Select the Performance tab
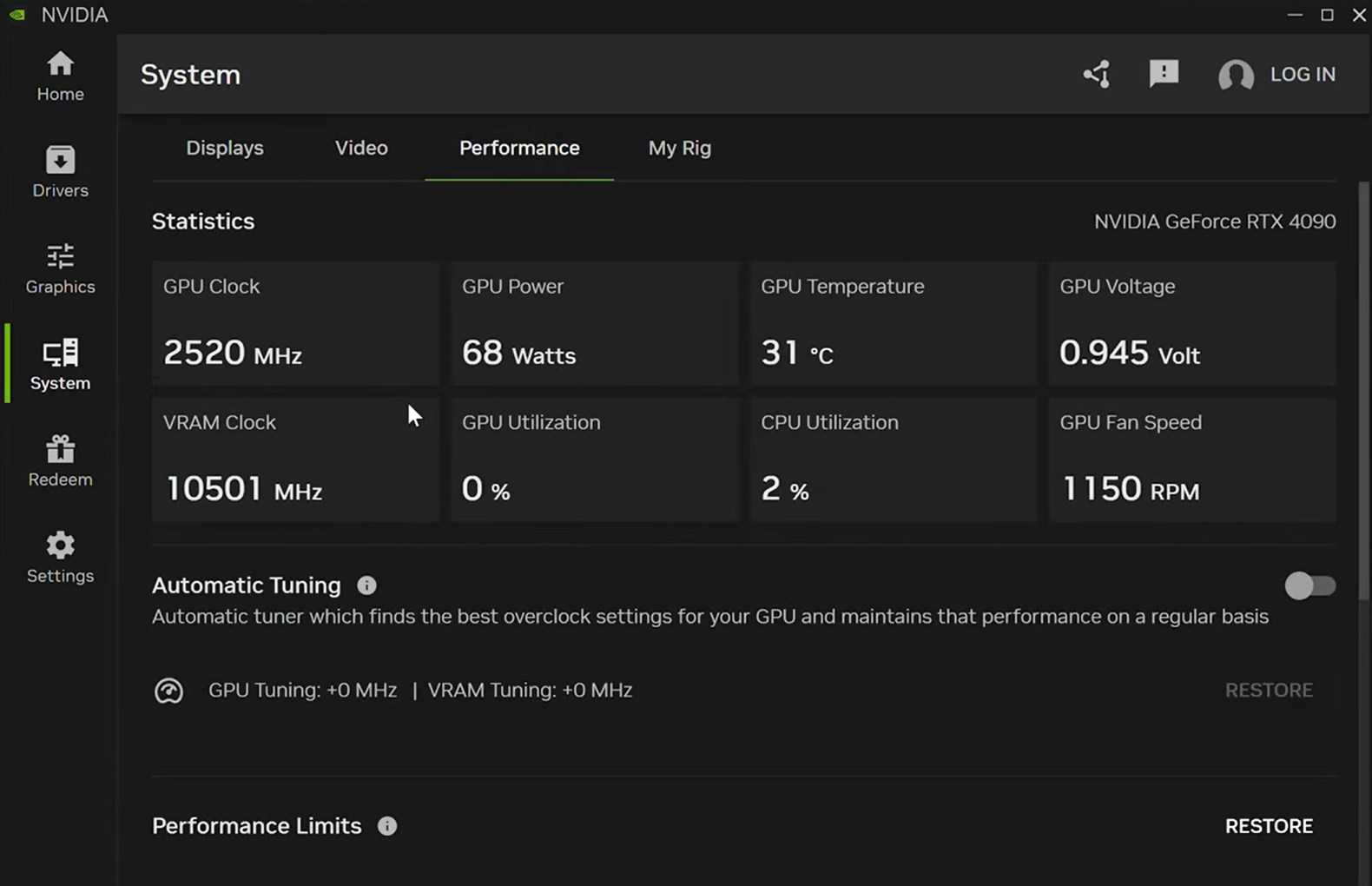Viewport: 1372px width, 886px height. click(519, 148)
